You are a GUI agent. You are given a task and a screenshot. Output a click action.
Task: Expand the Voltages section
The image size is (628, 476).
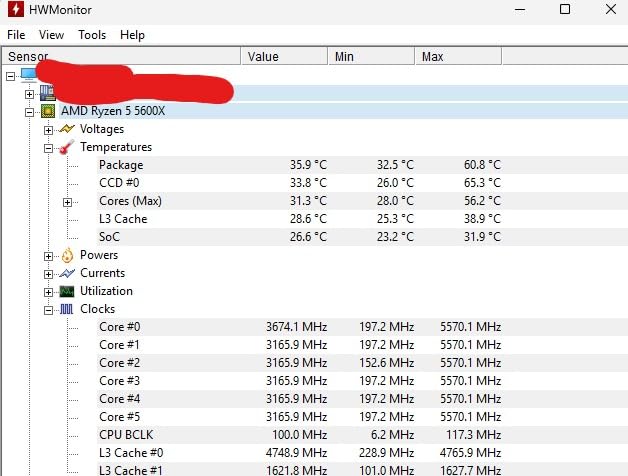[x=48, y=130]
